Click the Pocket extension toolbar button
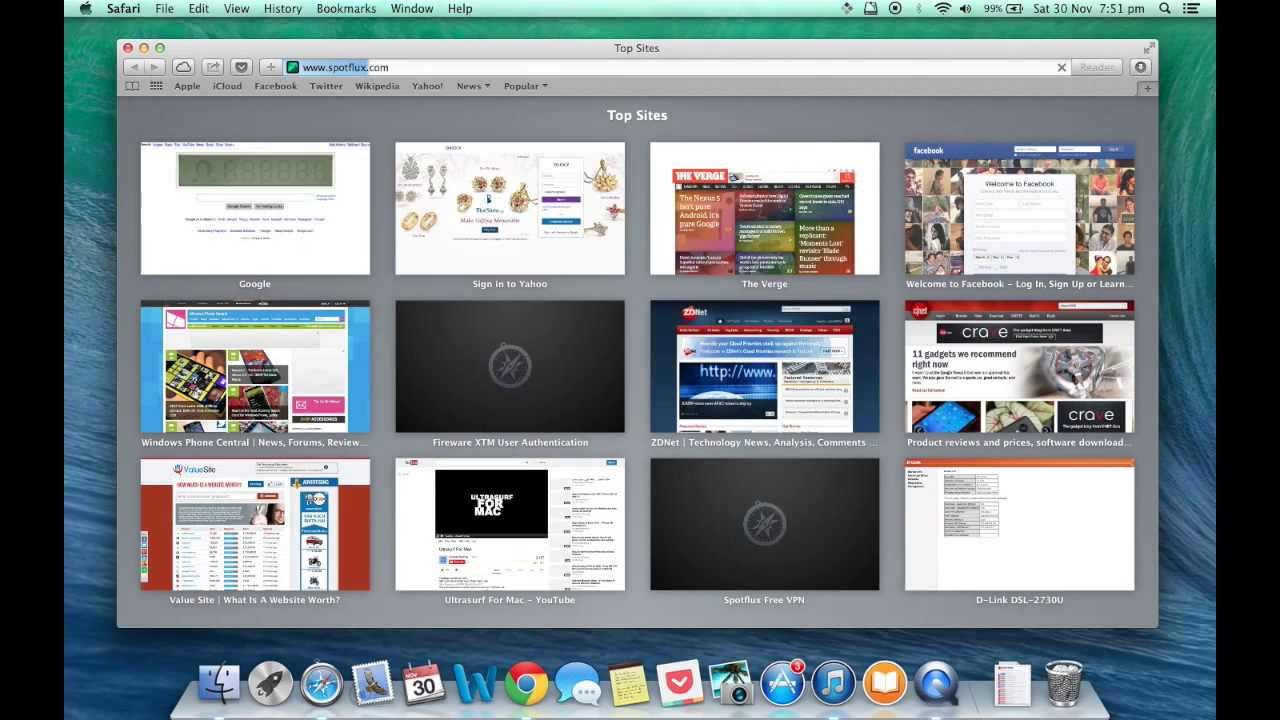Screen dimensions: 1280x720 [241, 67]
